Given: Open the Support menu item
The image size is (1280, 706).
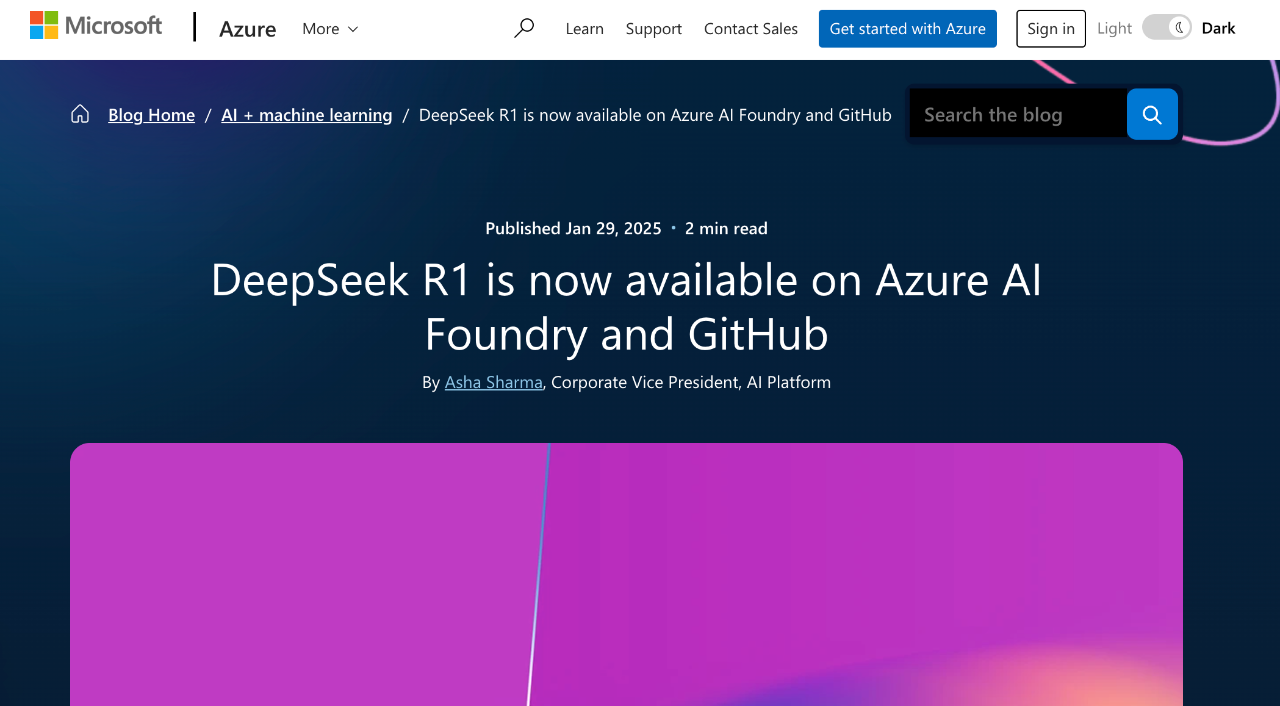Looking at the screenshot, I should (654, 29).
